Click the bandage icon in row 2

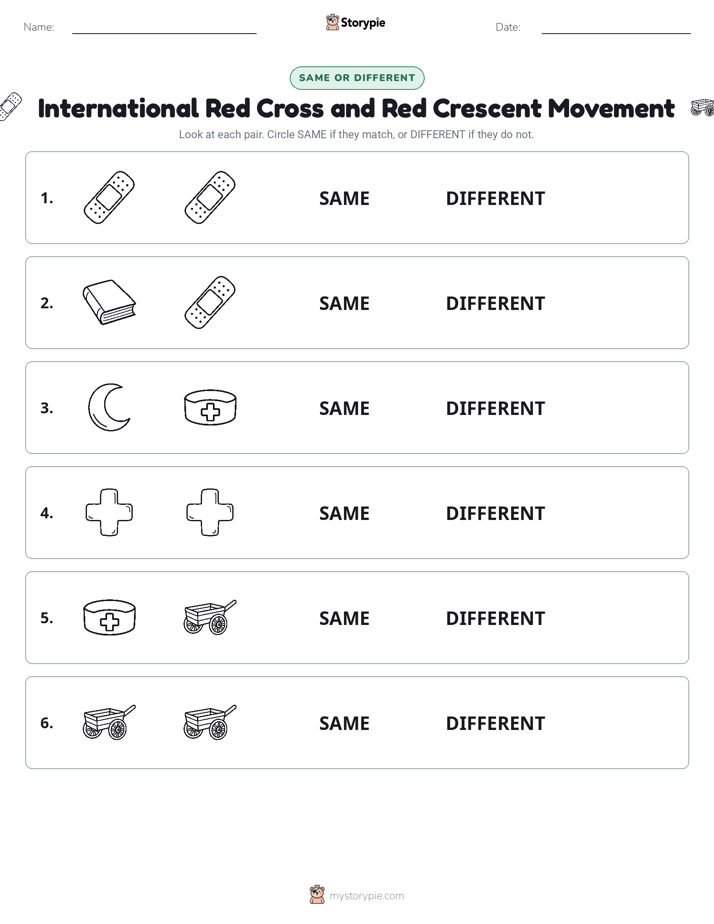(210, 302)
